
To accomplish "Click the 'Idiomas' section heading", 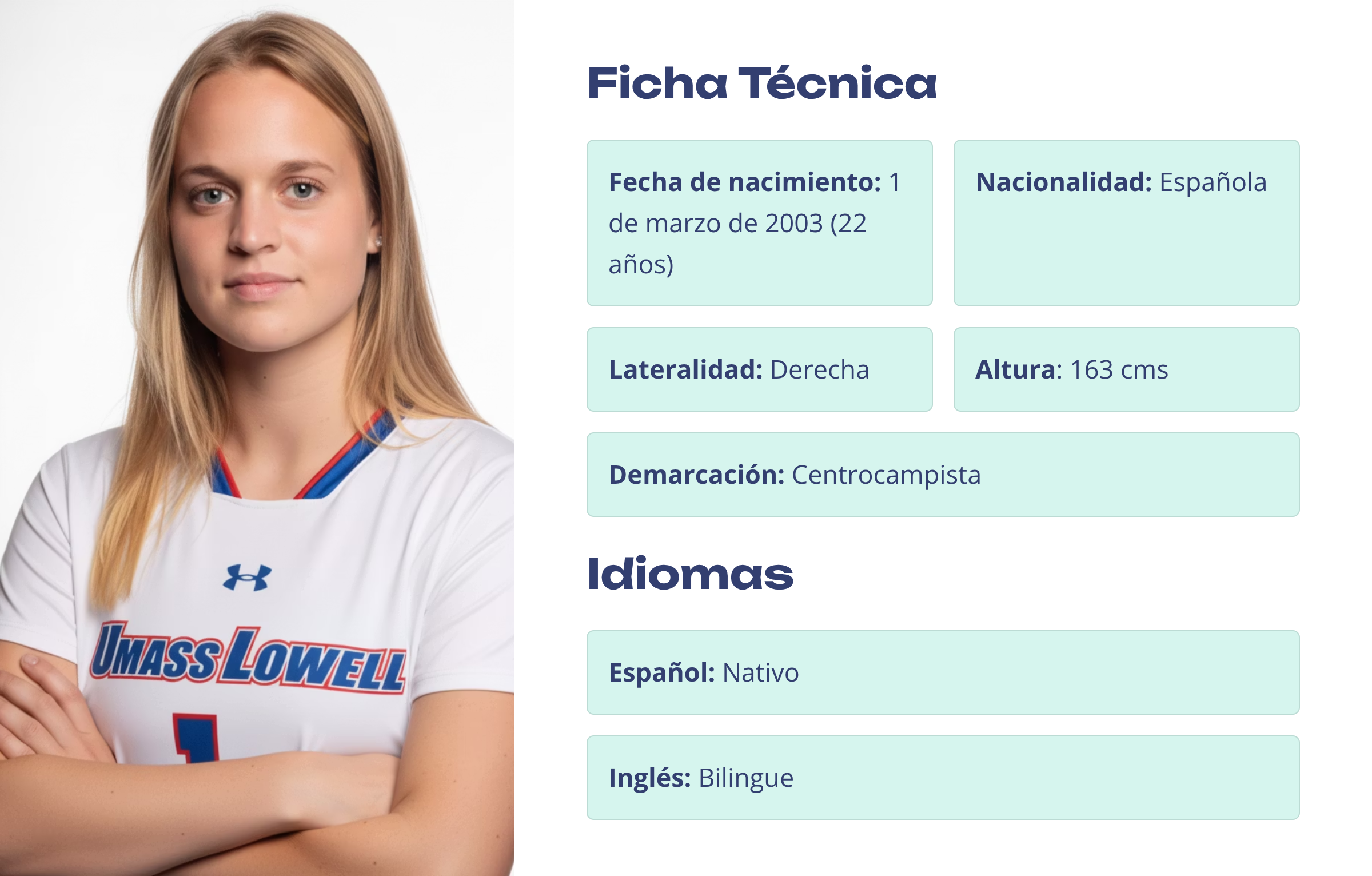I will point(690,574).
